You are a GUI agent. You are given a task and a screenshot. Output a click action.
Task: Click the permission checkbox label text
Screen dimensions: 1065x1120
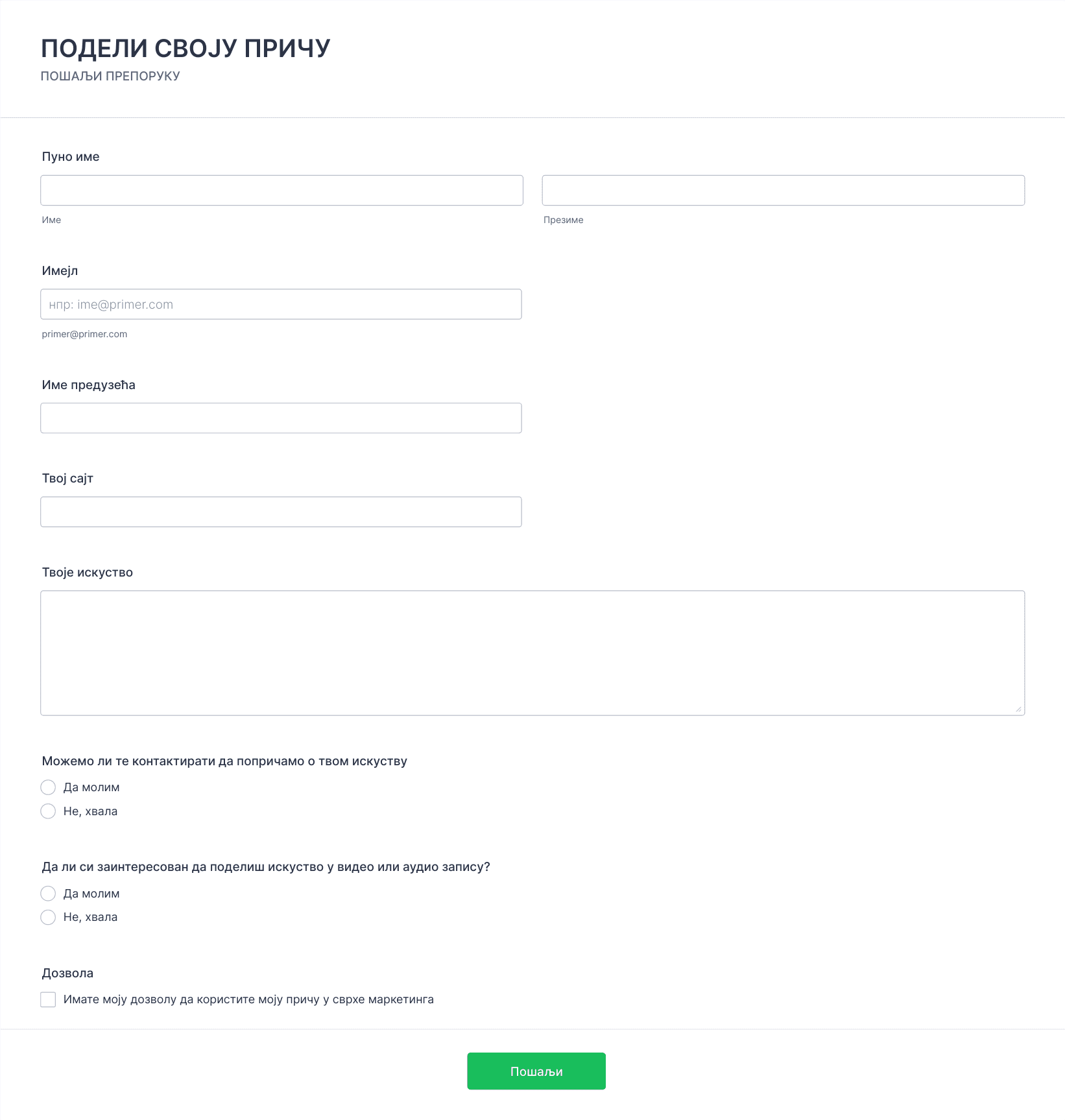coord(248,999)
